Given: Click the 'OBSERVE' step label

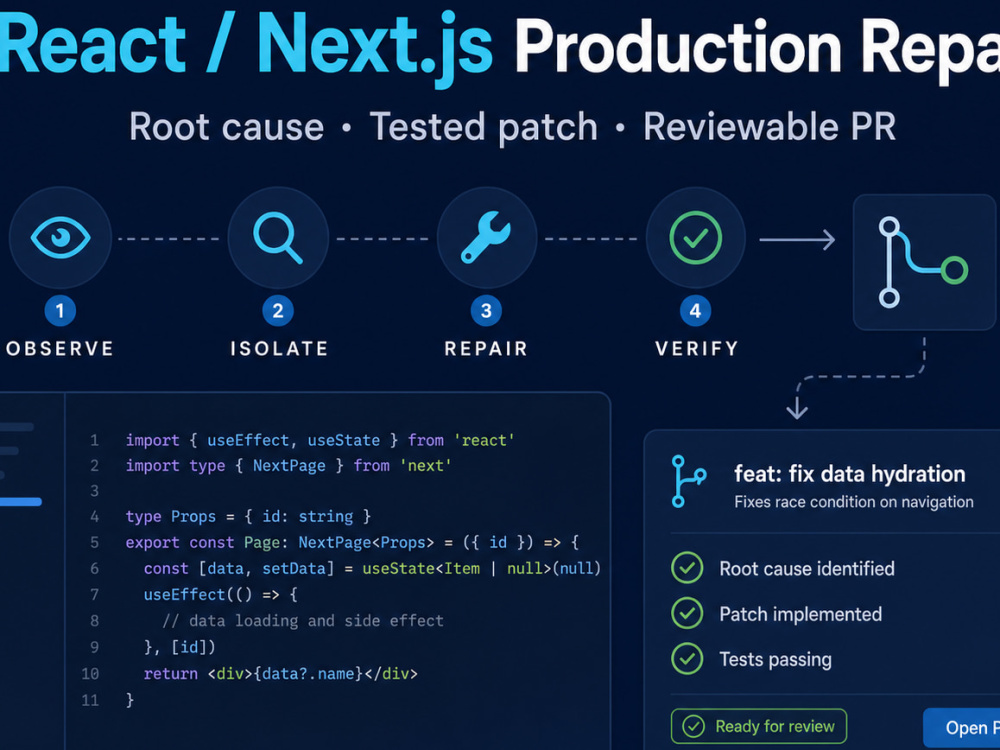Looking at the screenshot, I should 60,349.
